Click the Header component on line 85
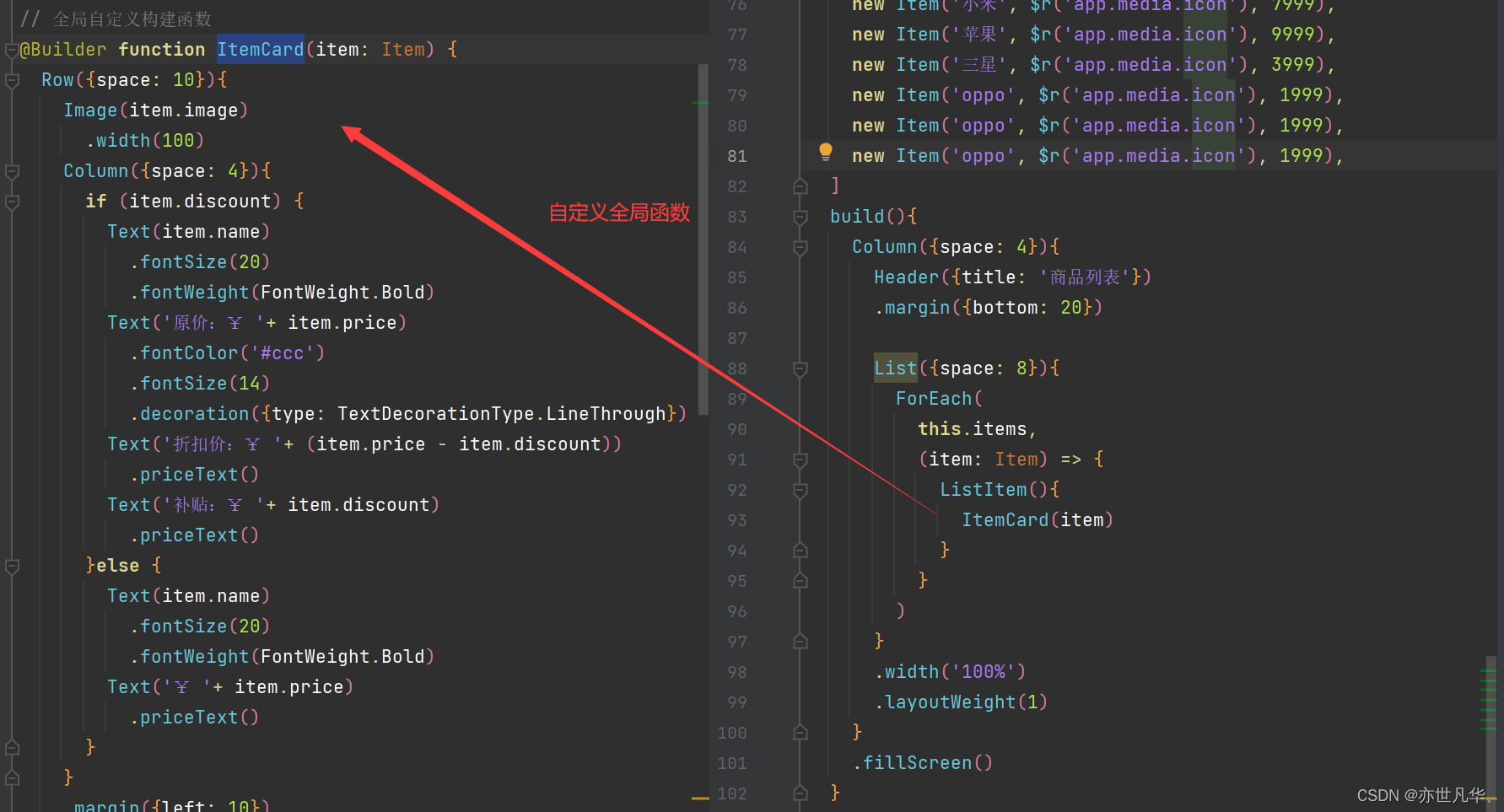The height and width of the screenshot is (812, 1504). pos(906,277)
